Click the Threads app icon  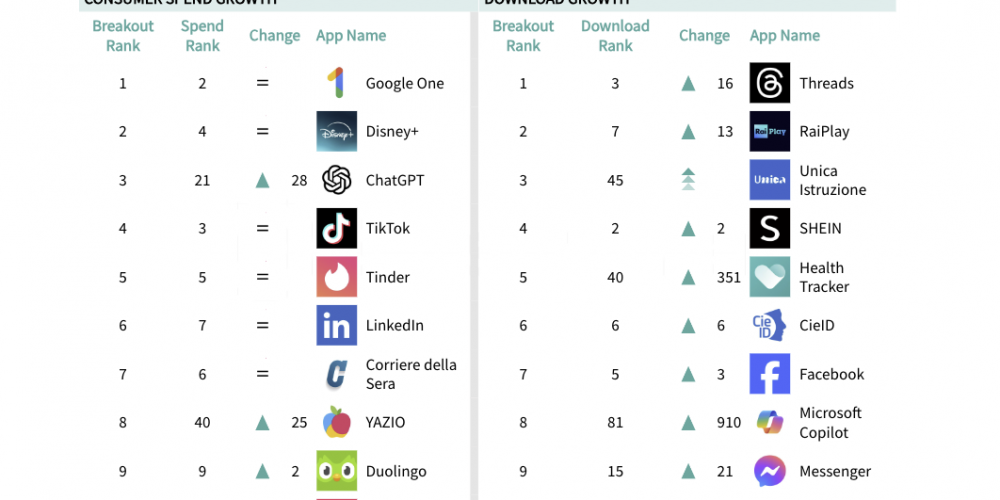click(x=770, y=83)
